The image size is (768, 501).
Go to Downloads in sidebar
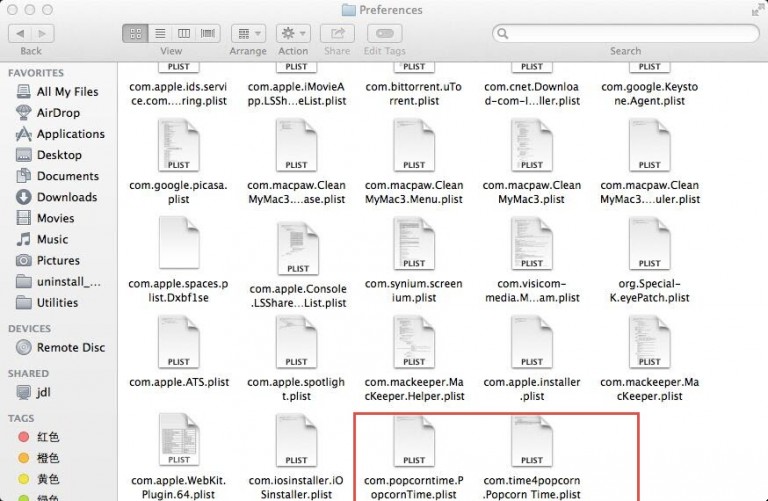coord(67,197)
